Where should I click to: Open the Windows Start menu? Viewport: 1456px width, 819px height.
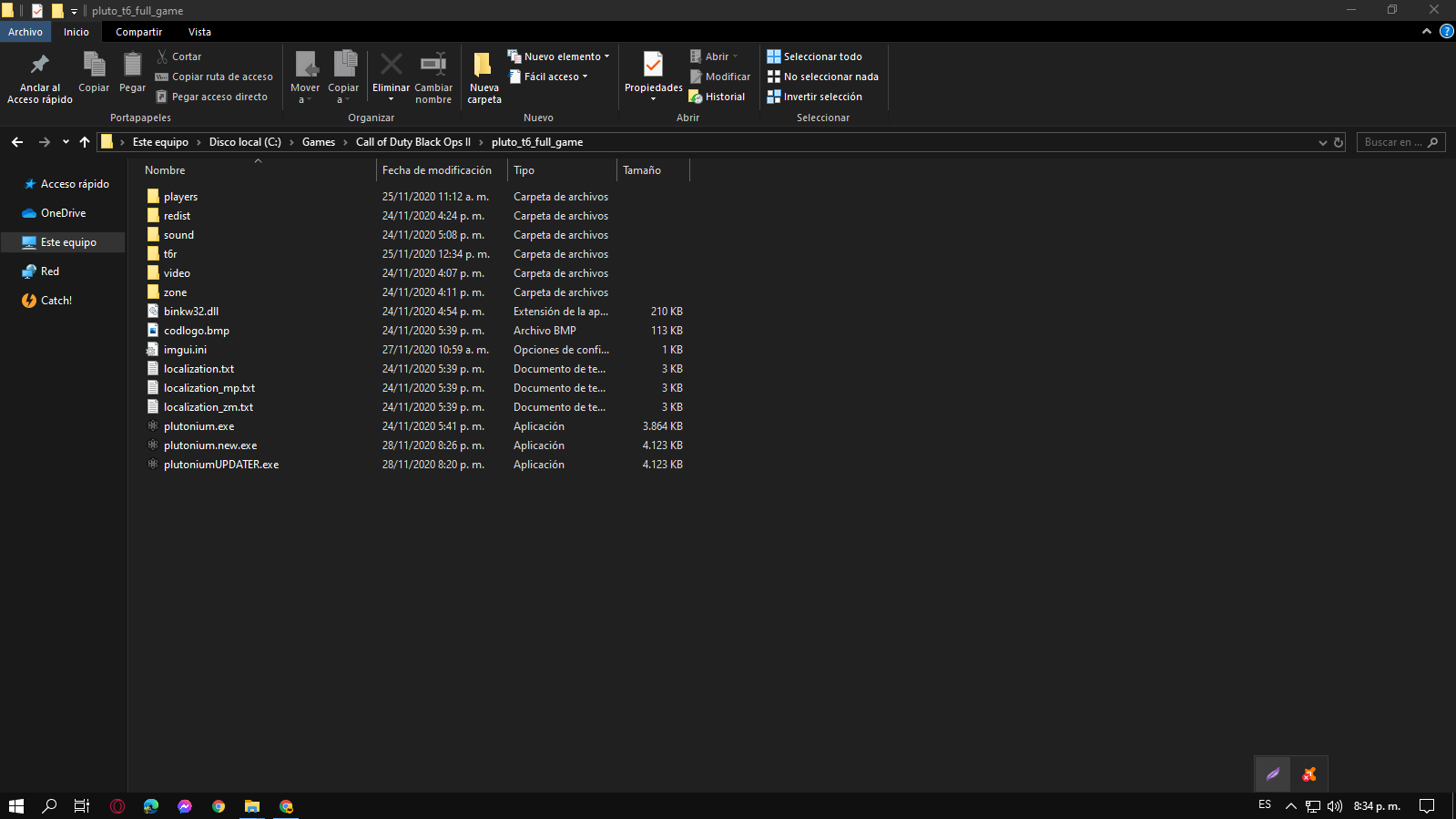(15, 806)
